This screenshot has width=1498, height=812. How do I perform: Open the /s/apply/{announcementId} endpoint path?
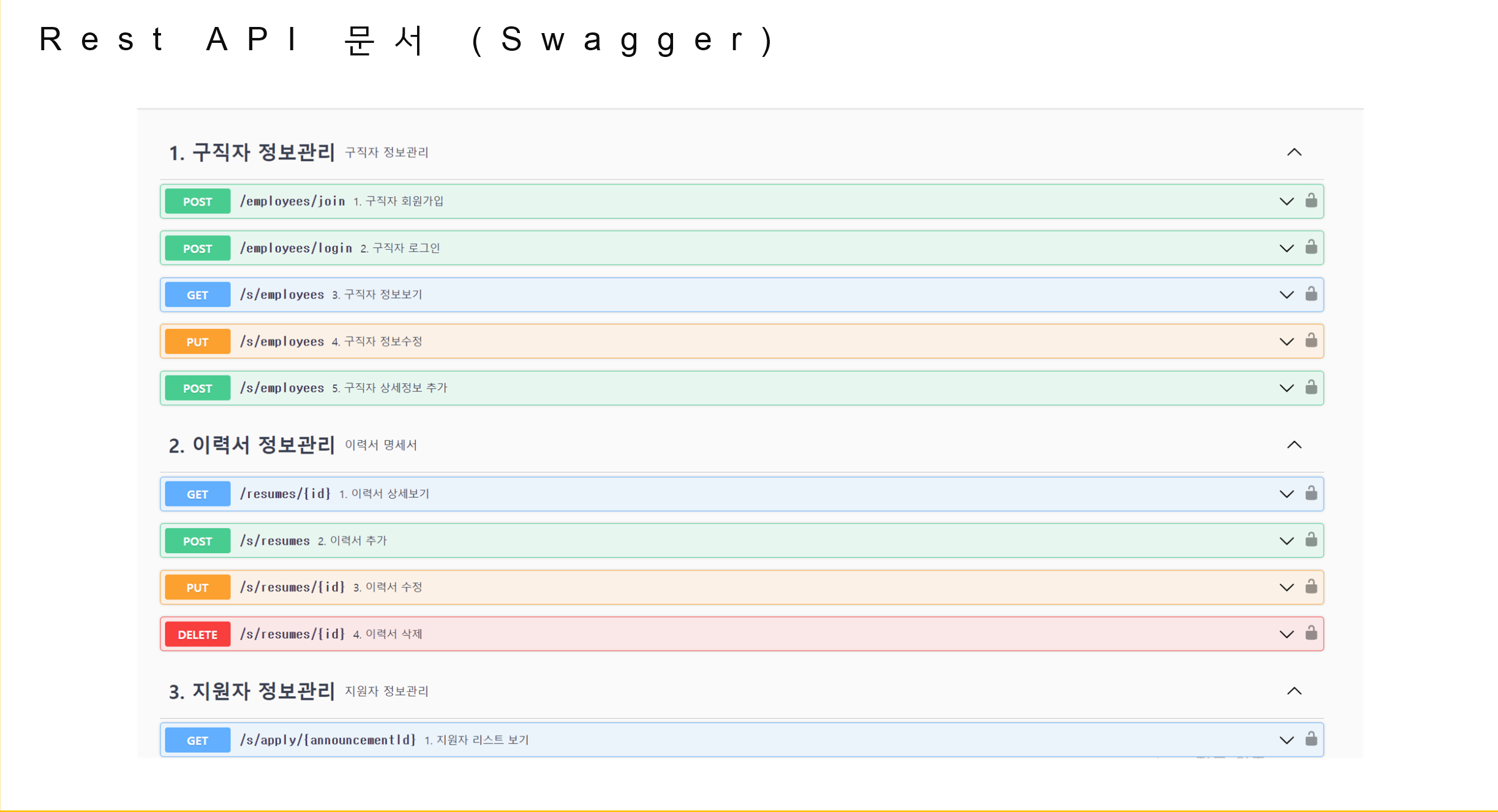tap(328, 740)
